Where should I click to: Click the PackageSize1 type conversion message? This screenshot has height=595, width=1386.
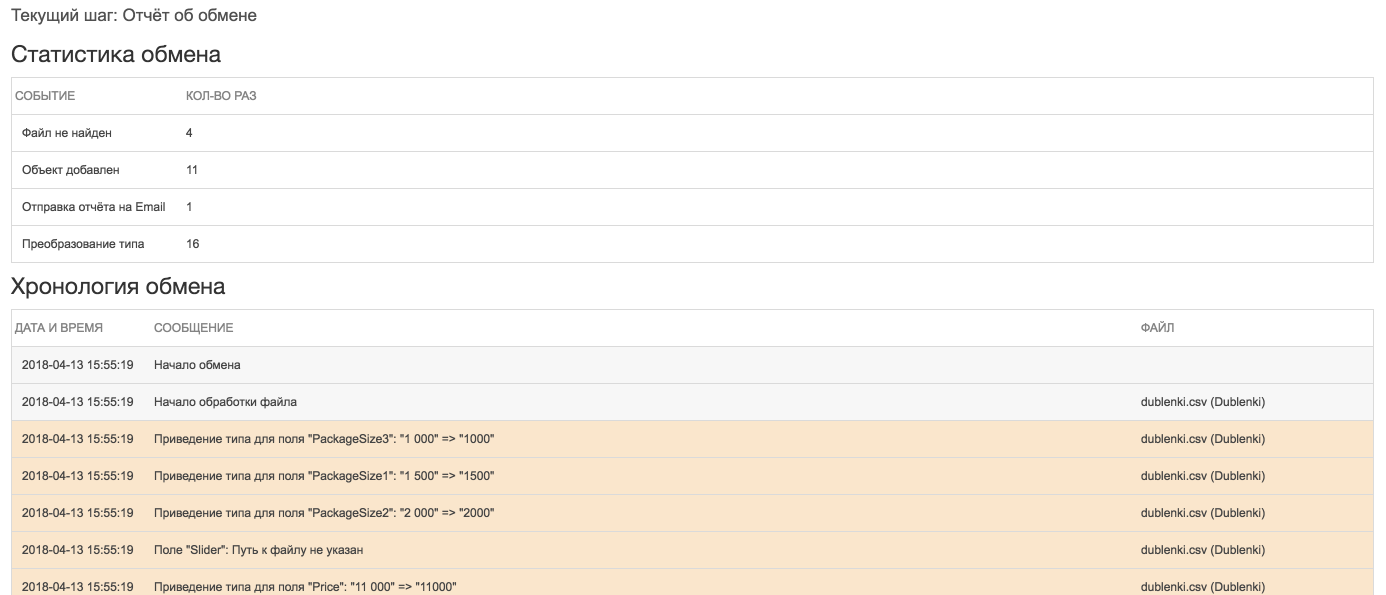[324, 476]
